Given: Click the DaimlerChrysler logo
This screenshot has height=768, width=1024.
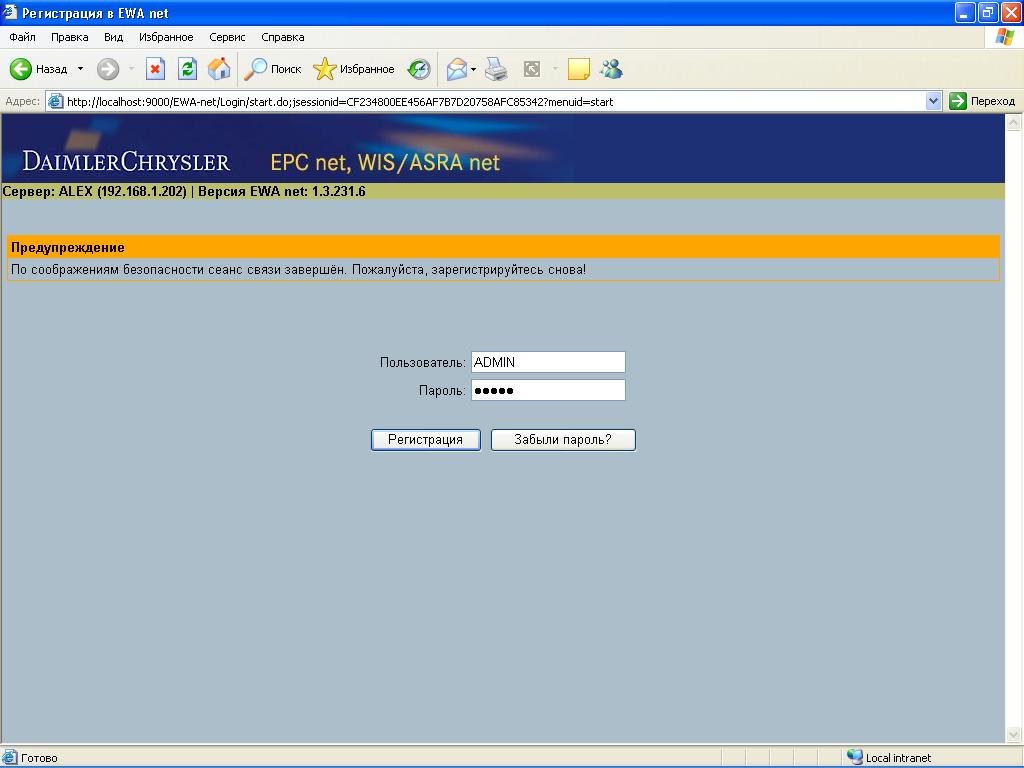Looking at the screenshot, I should pos(126,161).
